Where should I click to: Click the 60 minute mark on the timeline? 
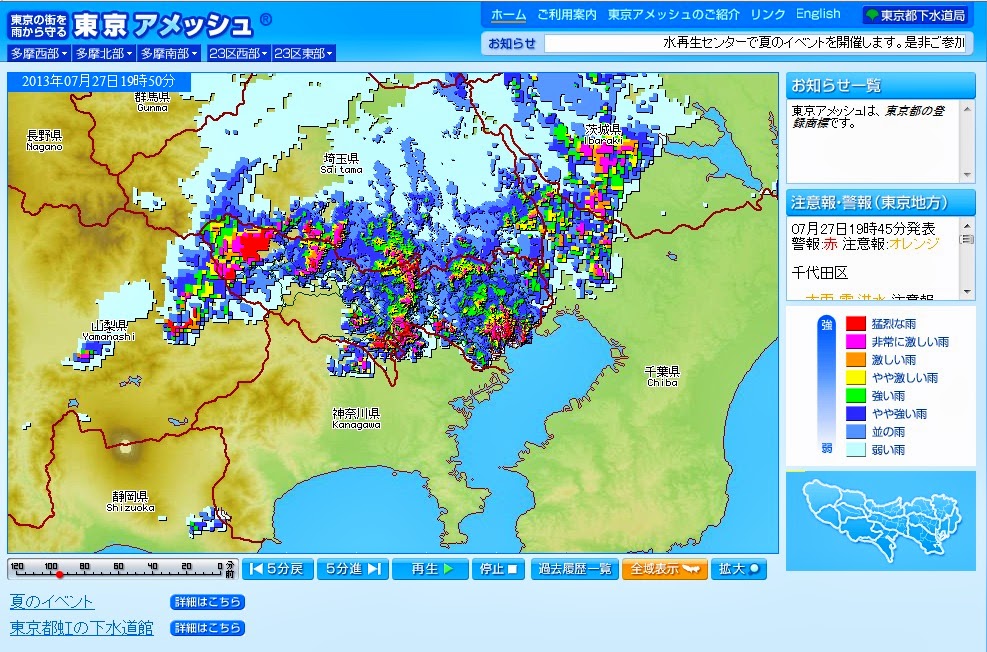click(x=118, y=566)
